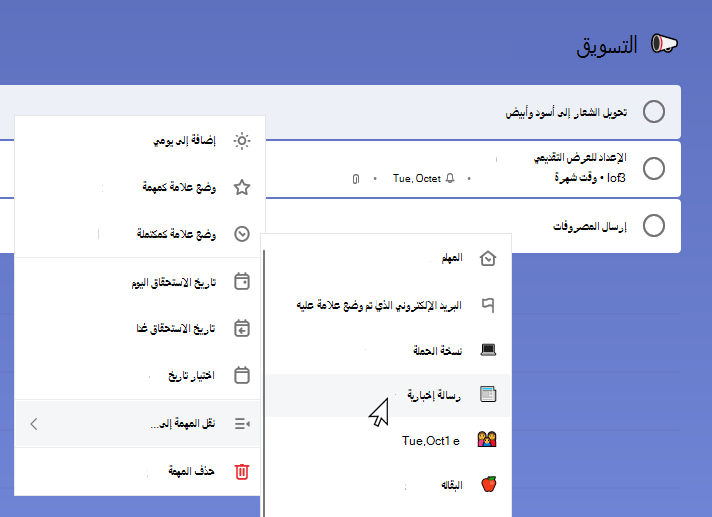Select إضافة إلى يومي menu entry
Screen dimensions: 712x517
(140, 141)
